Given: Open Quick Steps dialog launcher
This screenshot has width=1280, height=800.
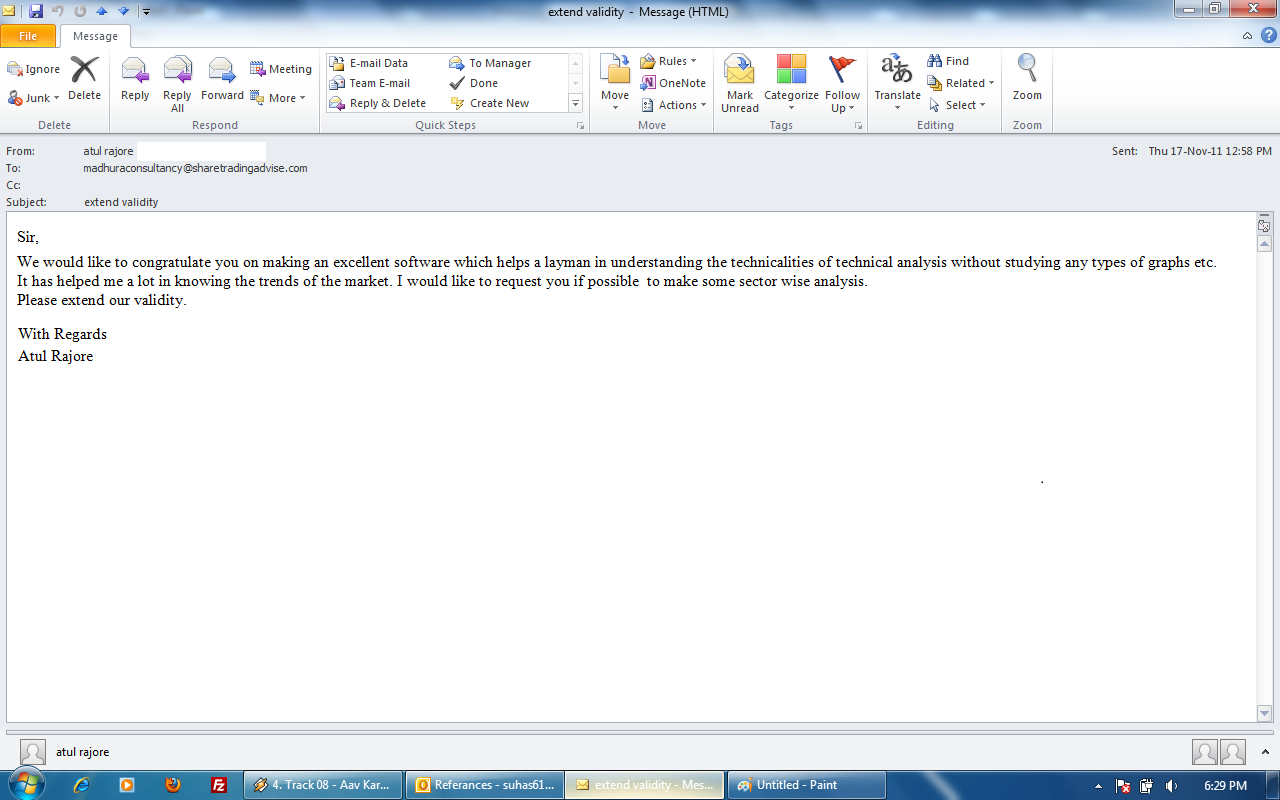Looking at the screenshot, I should (x=580, y=126).
